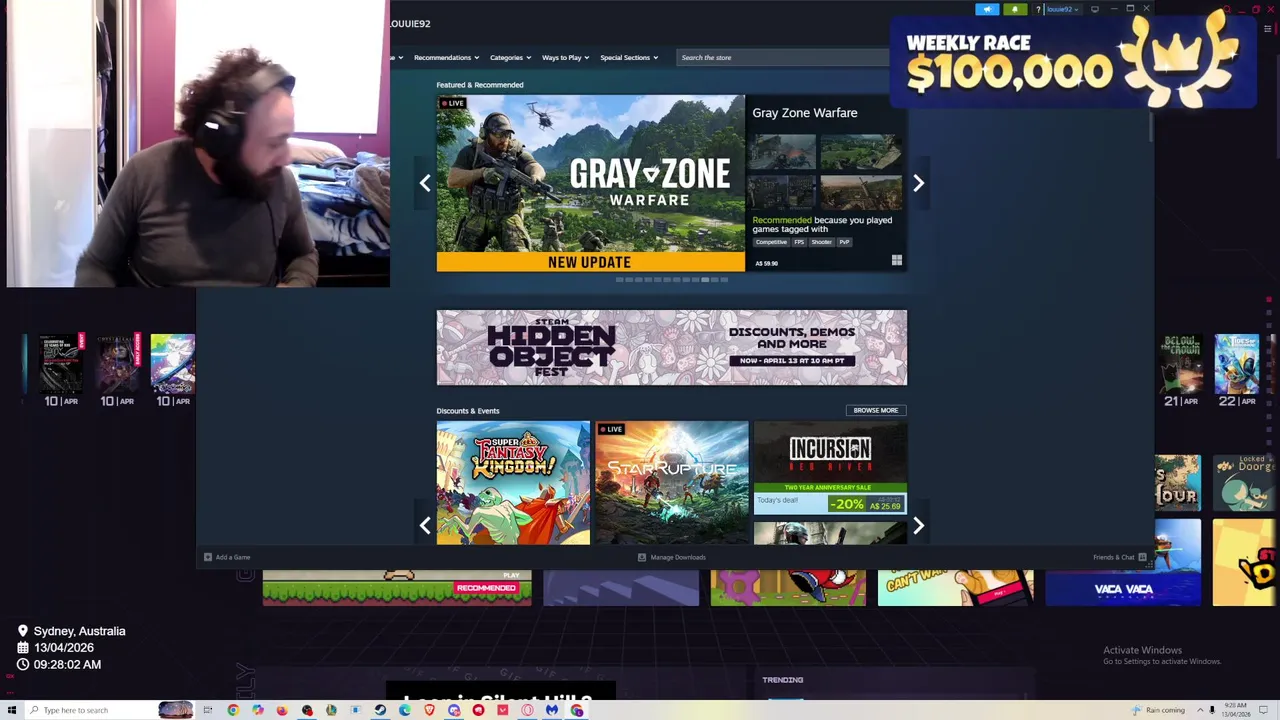Click the Friends & Chat grid icon

[1142, 557]
